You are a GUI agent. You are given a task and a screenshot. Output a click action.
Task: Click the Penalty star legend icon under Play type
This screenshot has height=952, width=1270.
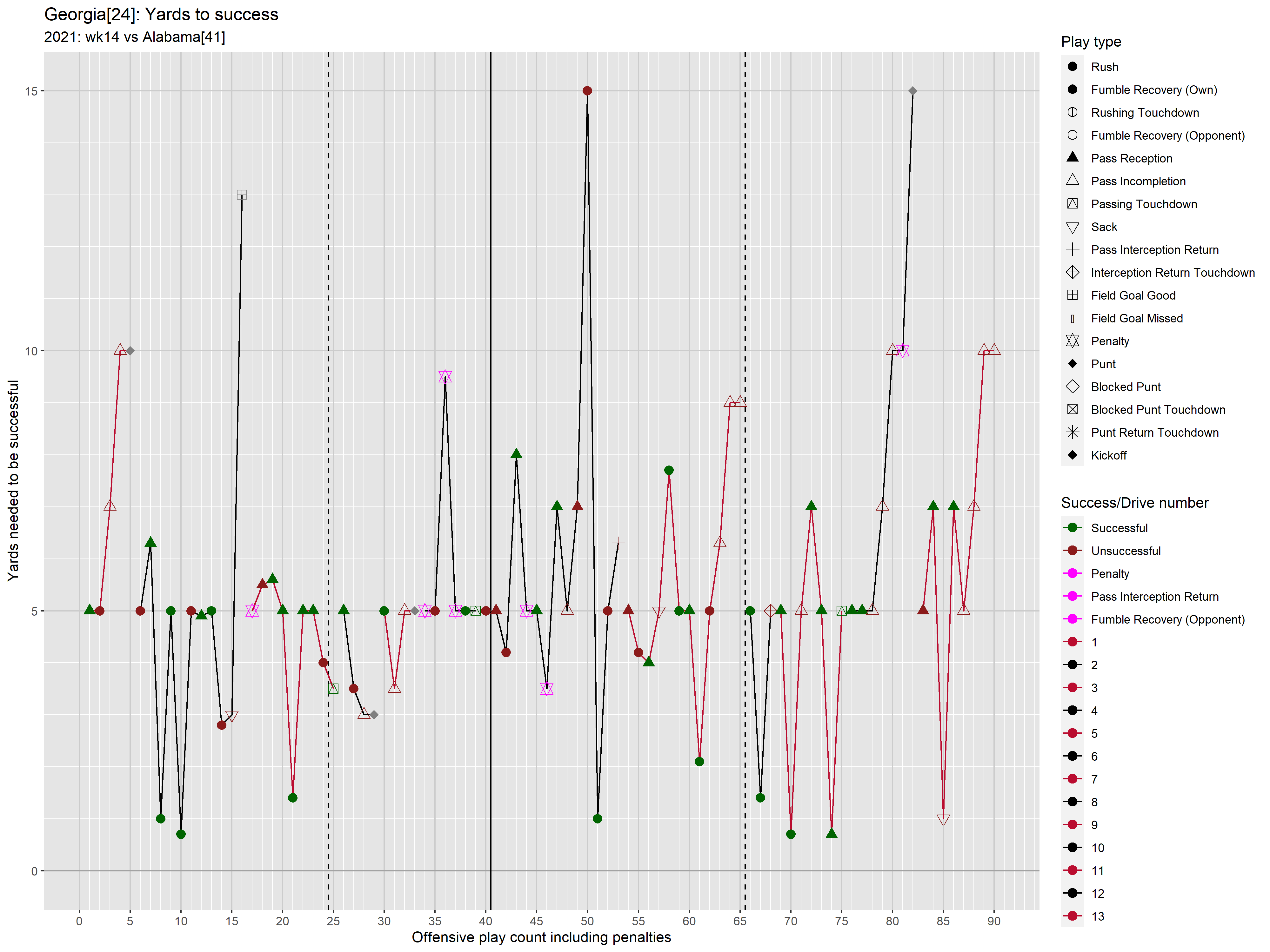1072,341
